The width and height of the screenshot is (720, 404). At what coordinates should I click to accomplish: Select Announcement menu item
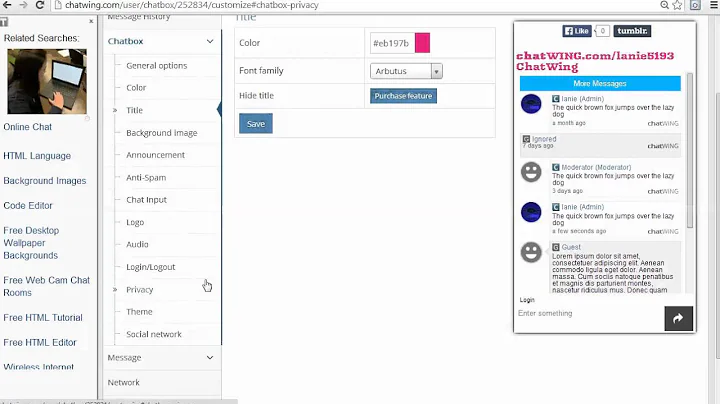tap(155, 155)
